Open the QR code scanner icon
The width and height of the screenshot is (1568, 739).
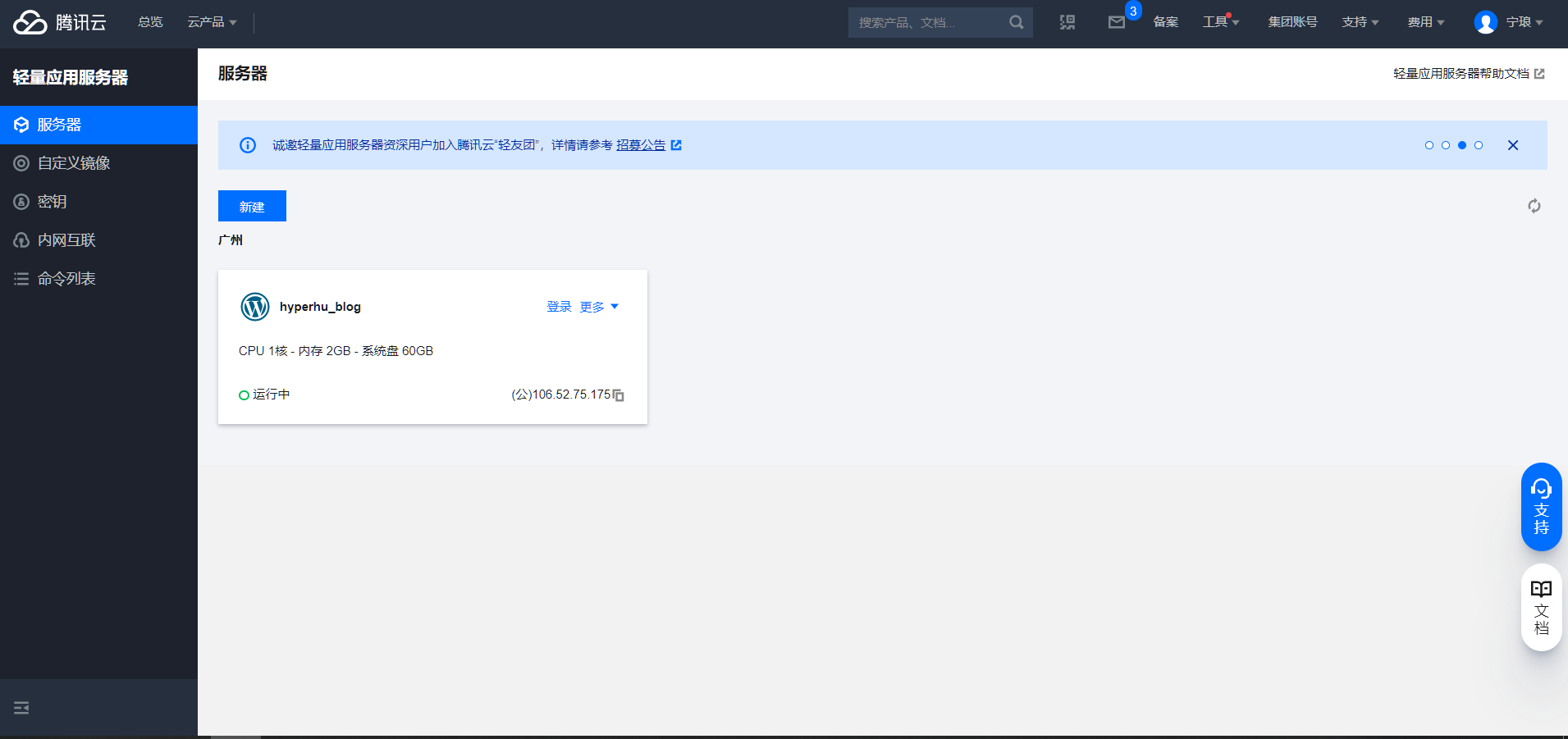(x=1067, y=22)
